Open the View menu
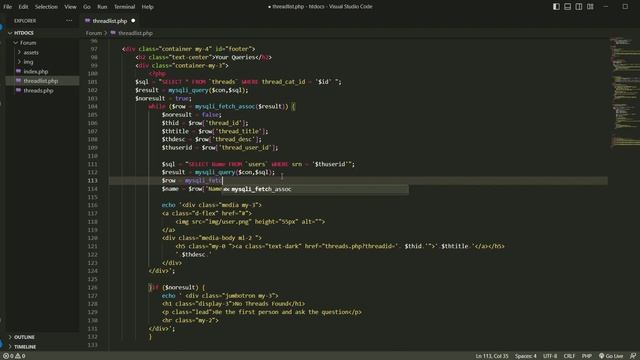Screen dimensions: 640x360 70,7
